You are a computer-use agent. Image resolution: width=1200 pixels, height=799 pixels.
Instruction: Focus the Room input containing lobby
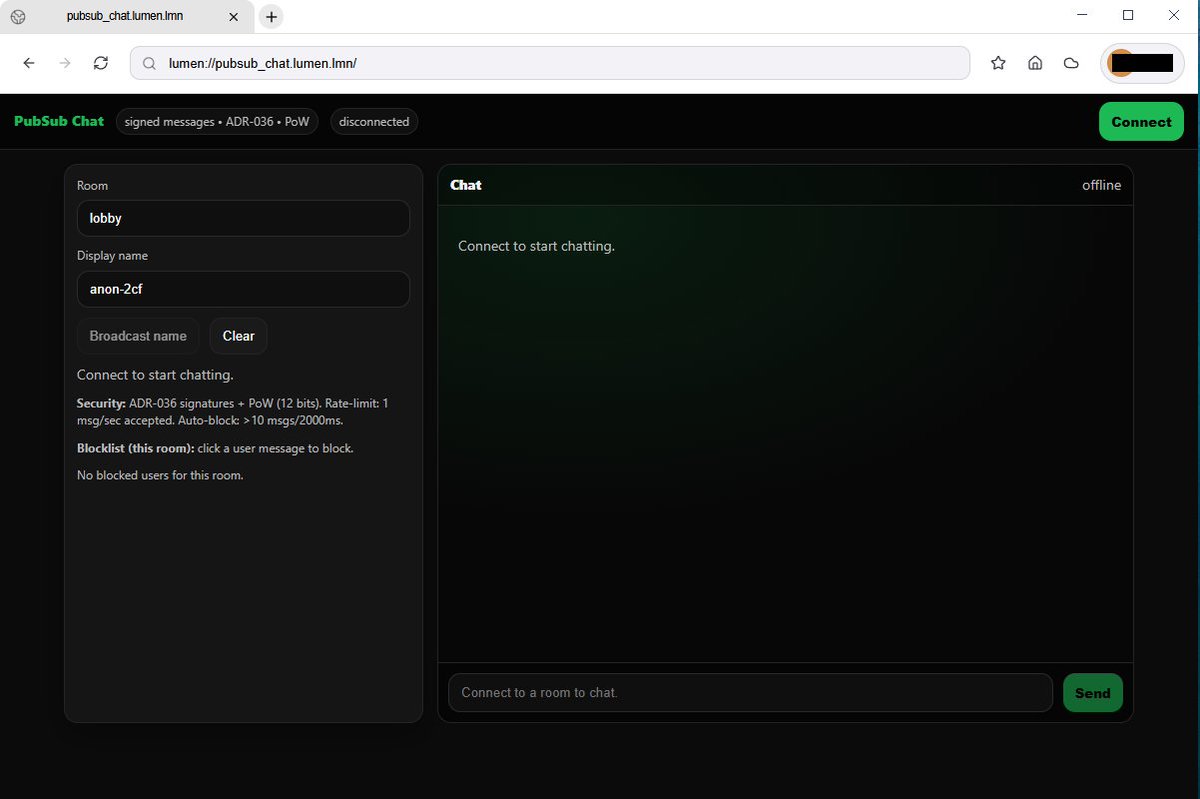click(x=243, y=218)
